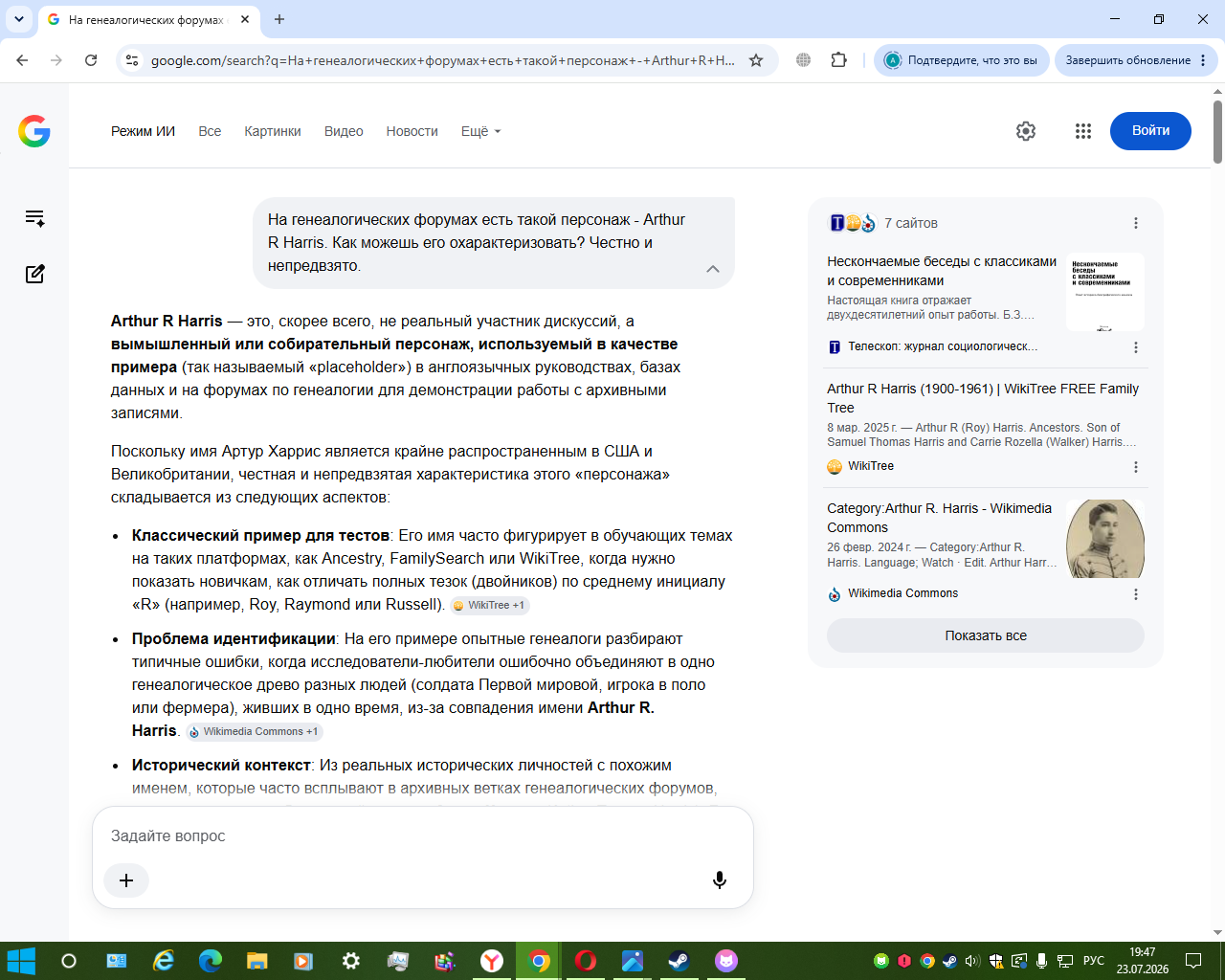
Task: Open the Category:Arthur R. Harris Wikimedia link
Action: (939, 518)
